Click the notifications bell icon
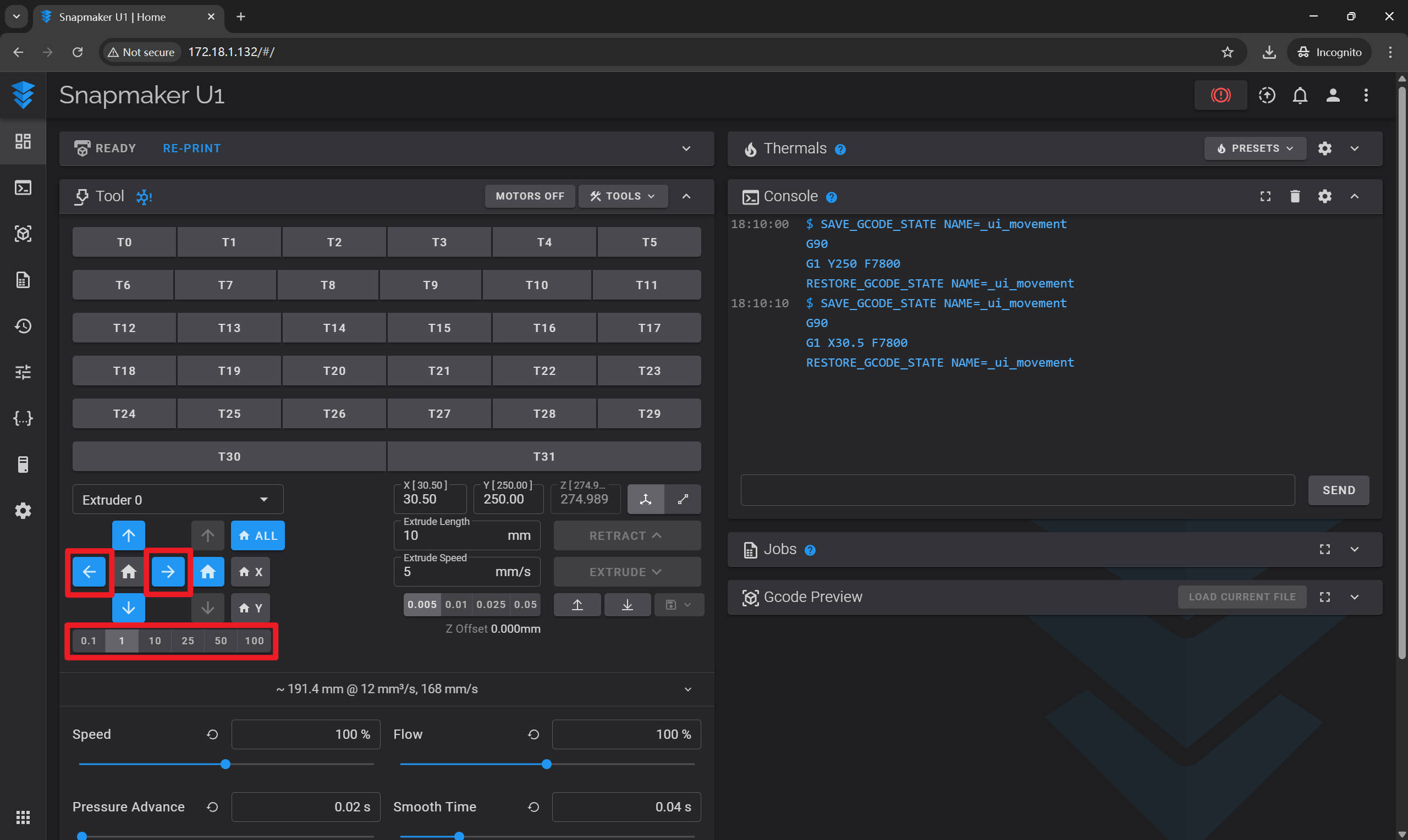The width and height of the screenshot is (1408, 840). click(1299, 95)
